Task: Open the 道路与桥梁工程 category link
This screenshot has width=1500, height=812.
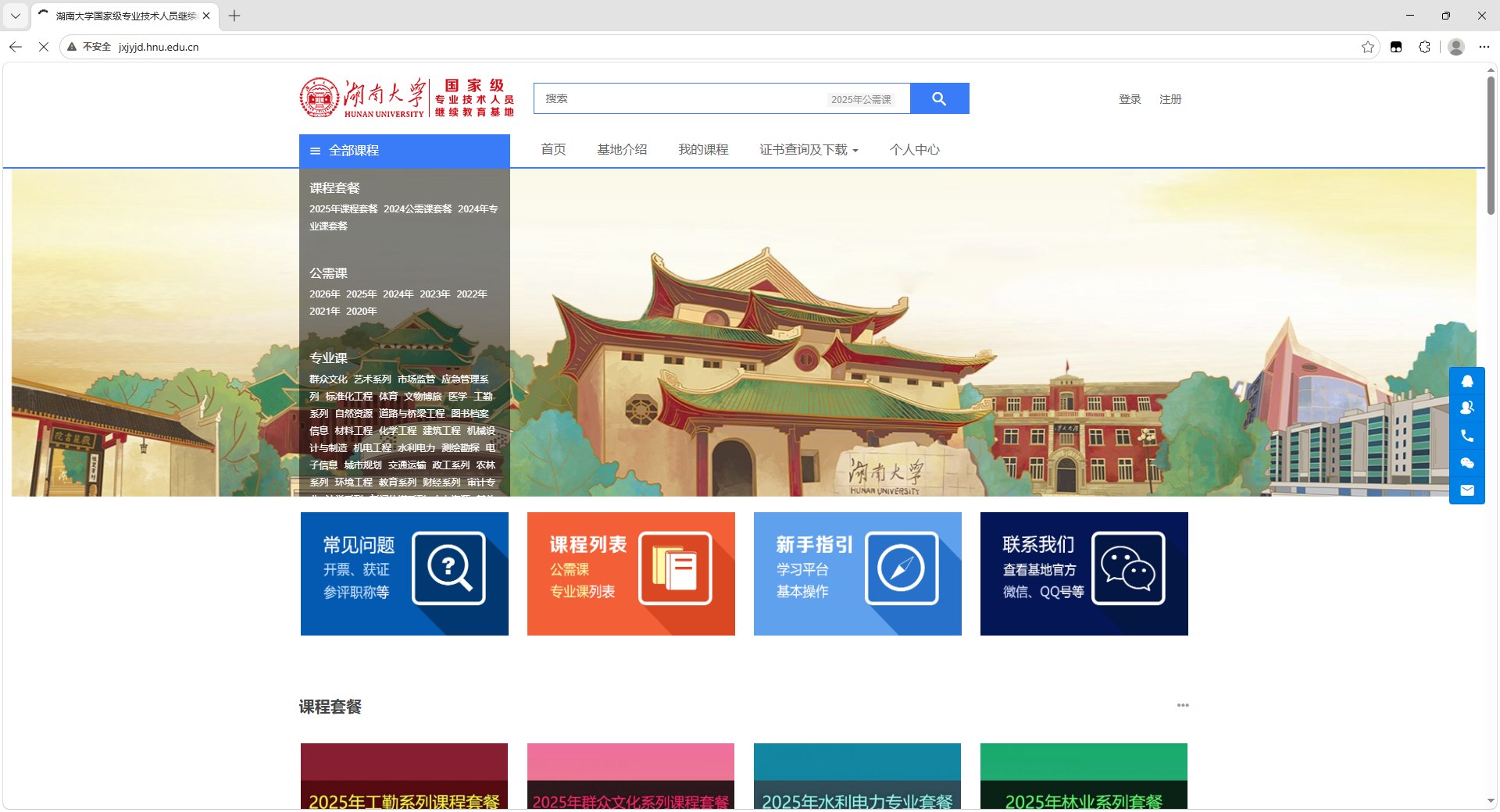Action: tap(412, 414)
